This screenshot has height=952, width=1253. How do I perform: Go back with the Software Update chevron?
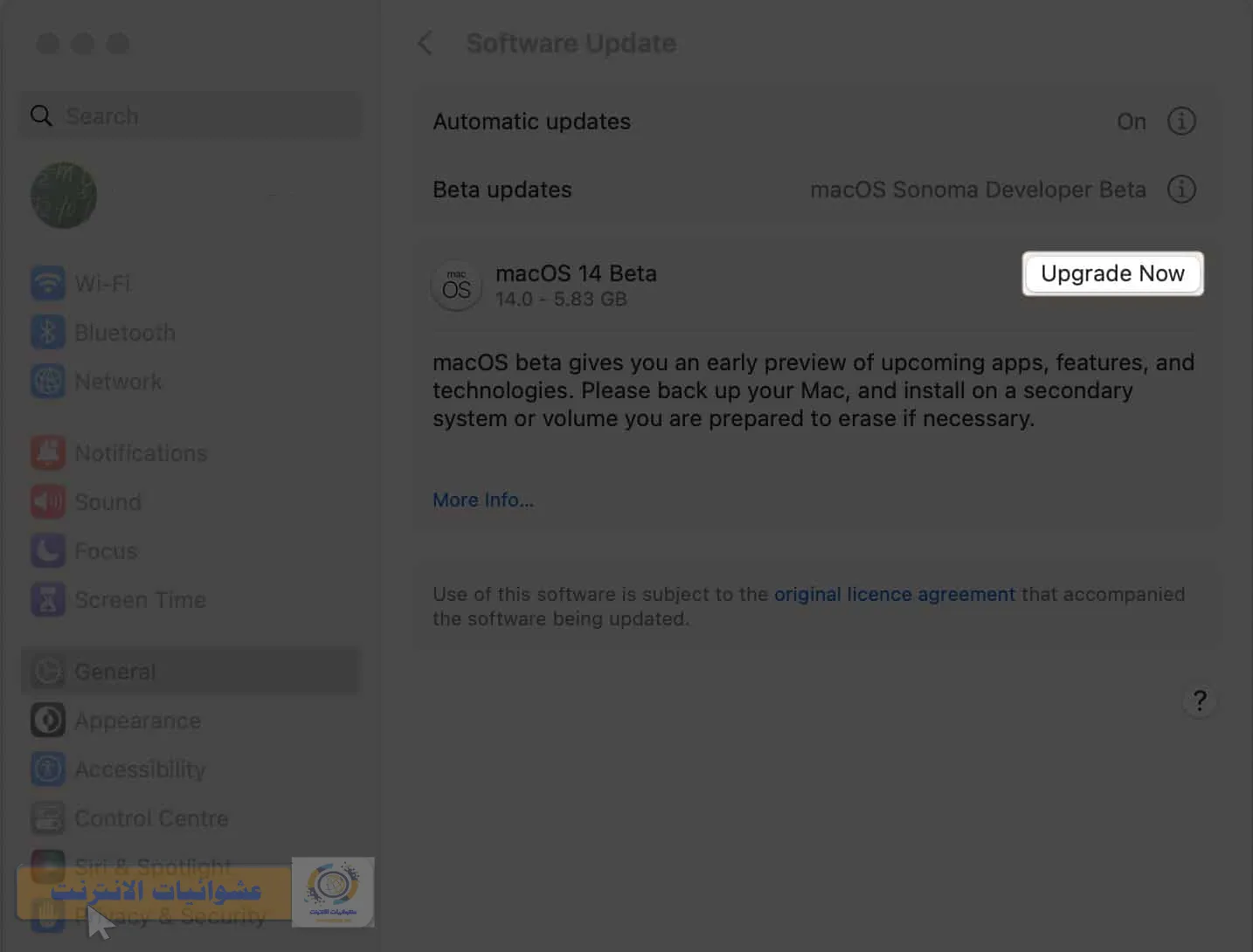(425, 43)
